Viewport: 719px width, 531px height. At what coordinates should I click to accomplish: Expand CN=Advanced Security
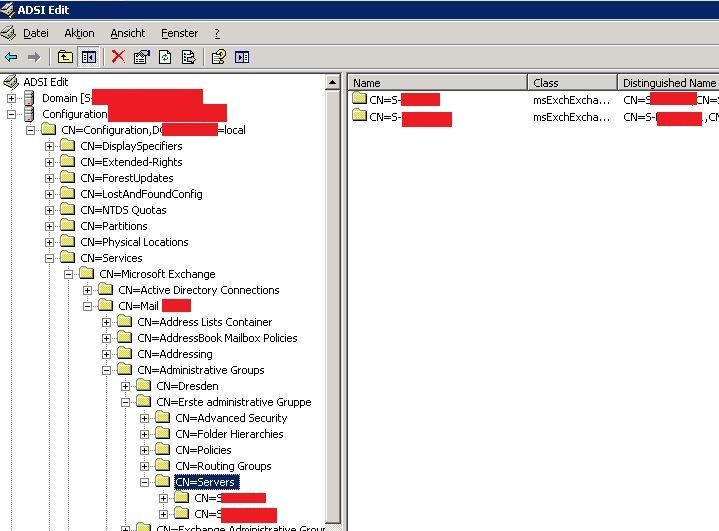tap(144, 418)
